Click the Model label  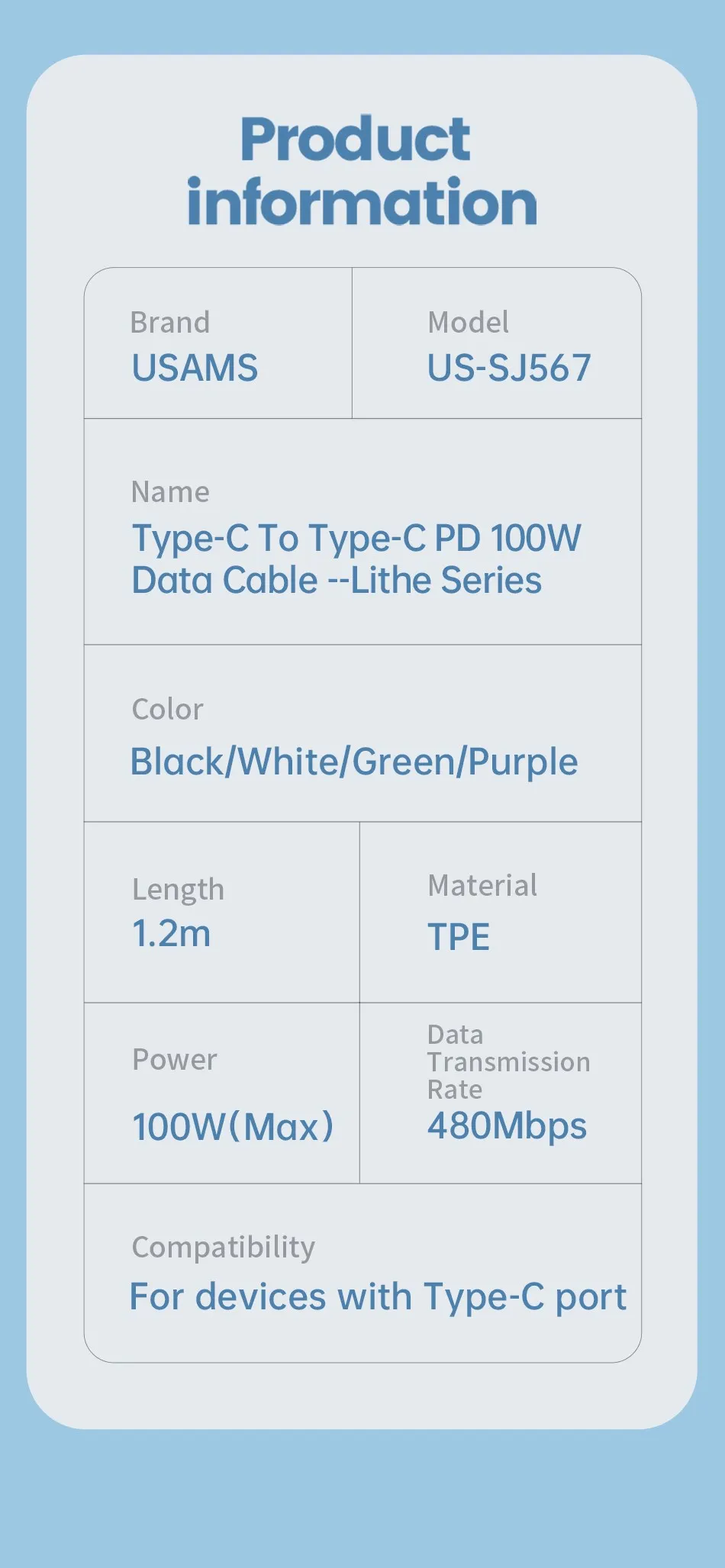click(x=468, y=322)
